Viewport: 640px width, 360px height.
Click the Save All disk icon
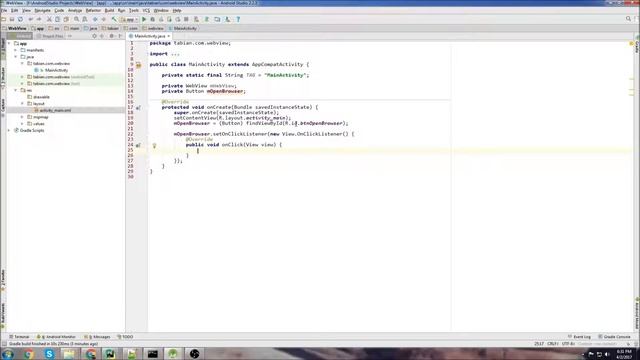[12, 19]
